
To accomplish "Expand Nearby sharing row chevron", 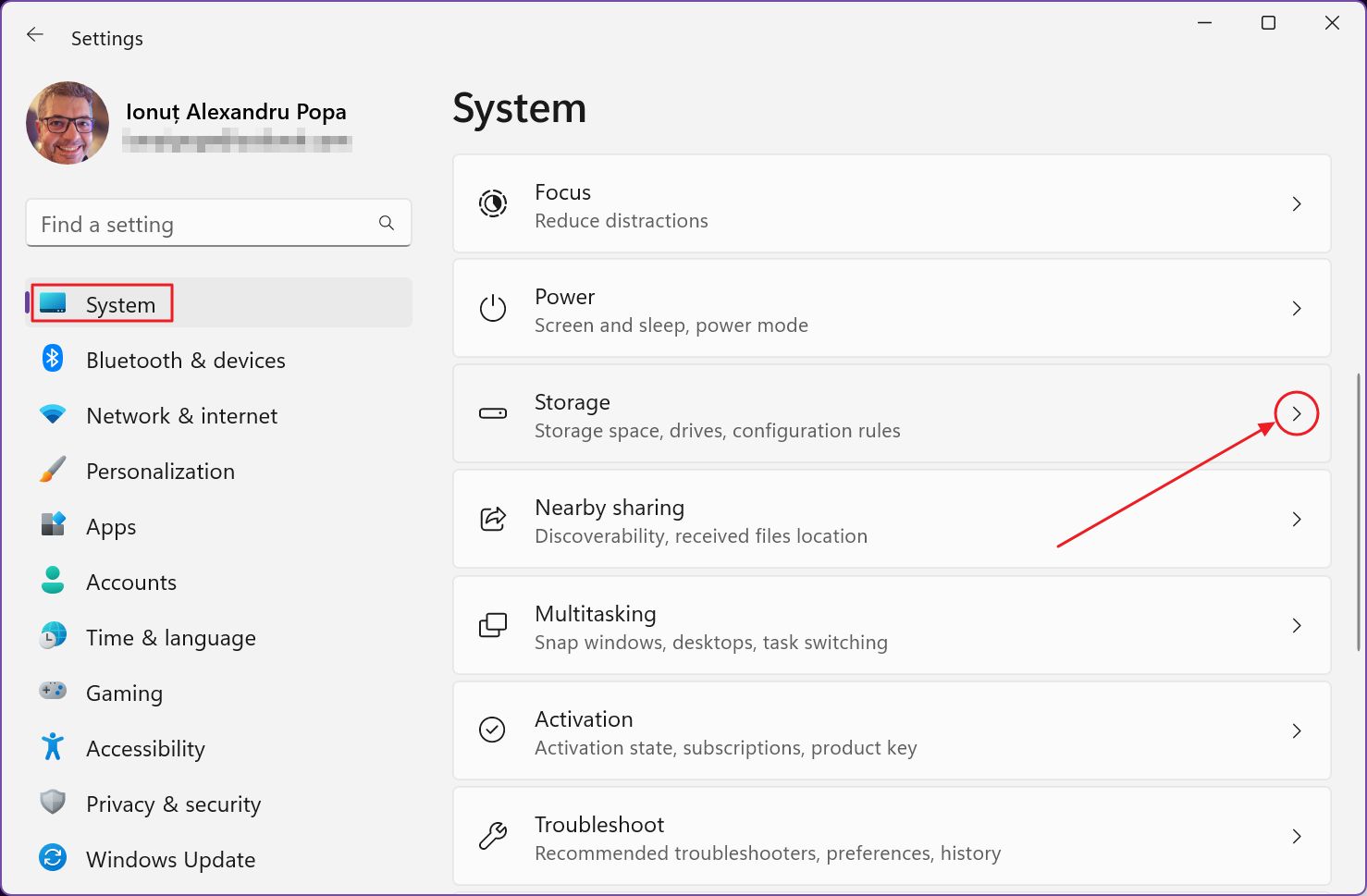I will (1297, 519).
